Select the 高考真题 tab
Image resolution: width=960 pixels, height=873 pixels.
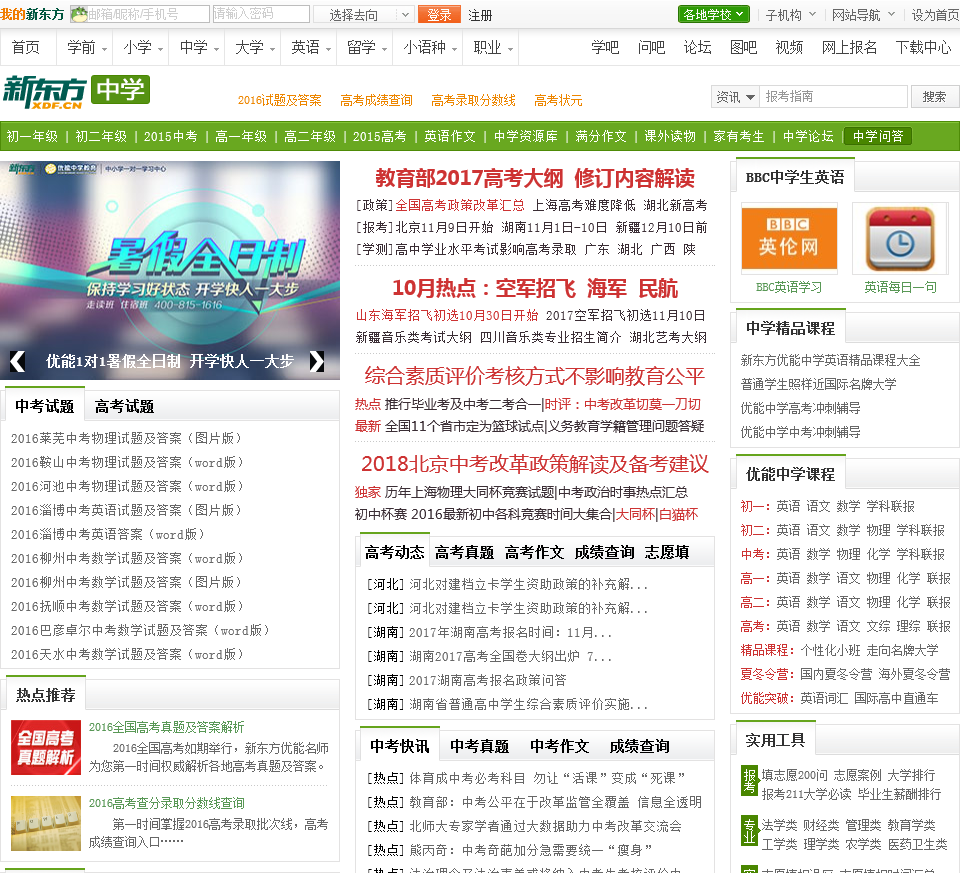click(x=464, y=553)
